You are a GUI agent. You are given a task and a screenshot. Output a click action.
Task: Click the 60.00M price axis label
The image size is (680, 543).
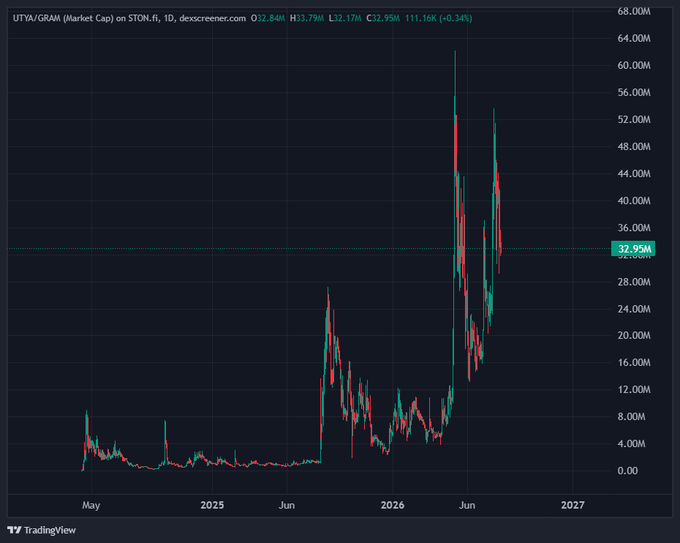tap(634, 65)
